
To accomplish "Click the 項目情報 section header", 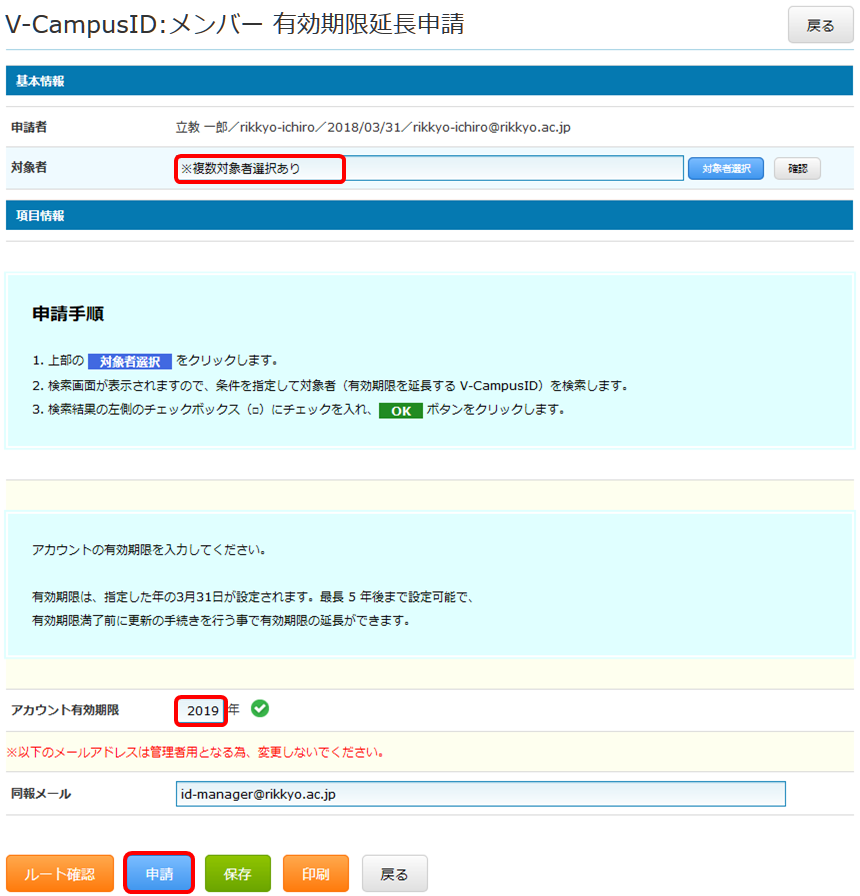I will (x=429, y=215).
